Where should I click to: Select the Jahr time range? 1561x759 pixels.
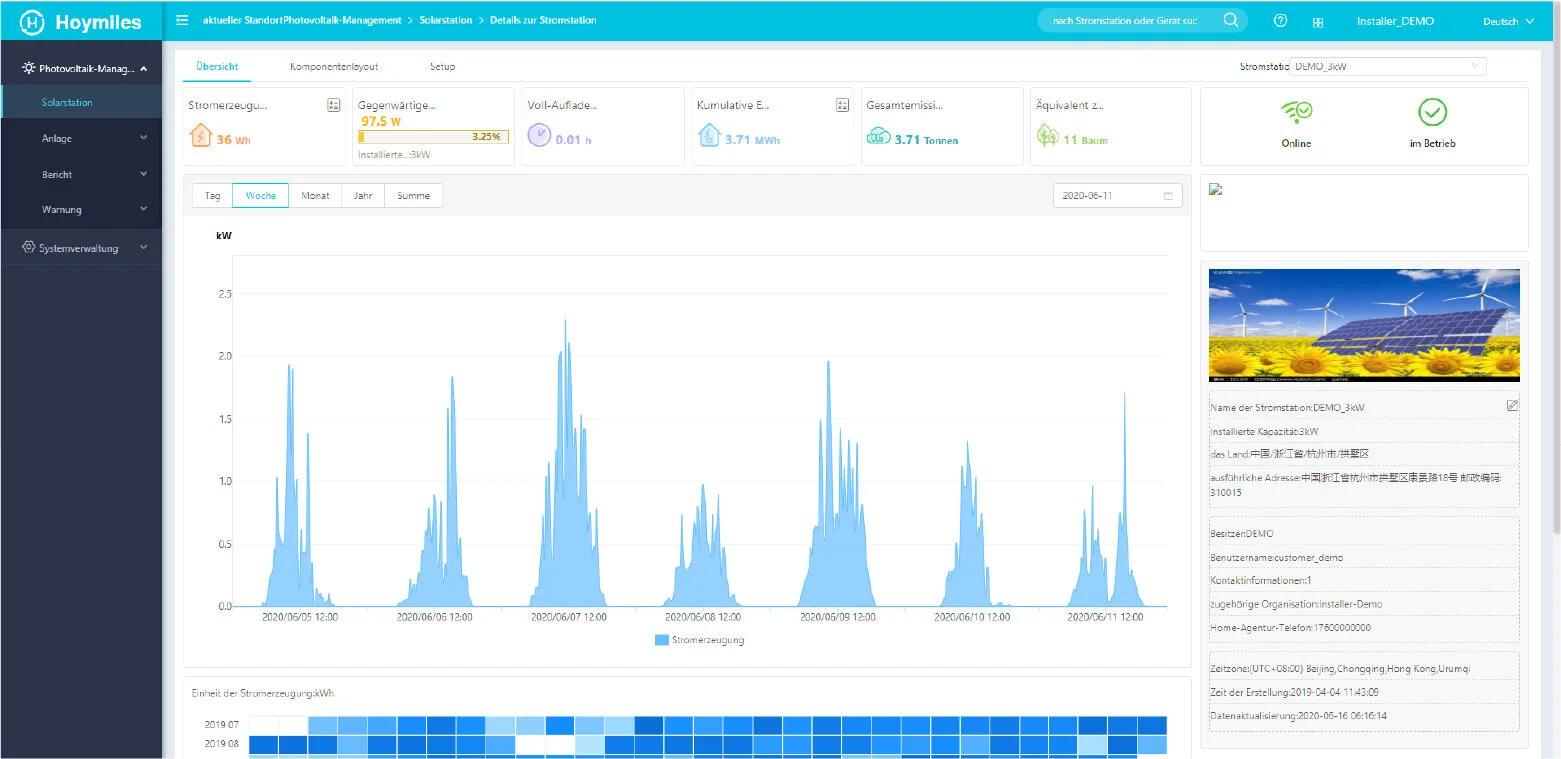(x=363, y=196)
